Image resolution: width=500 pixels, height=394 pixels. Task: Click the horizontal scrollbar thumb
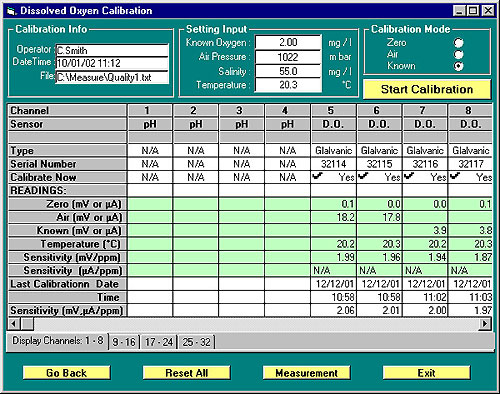tap(27, 323)
